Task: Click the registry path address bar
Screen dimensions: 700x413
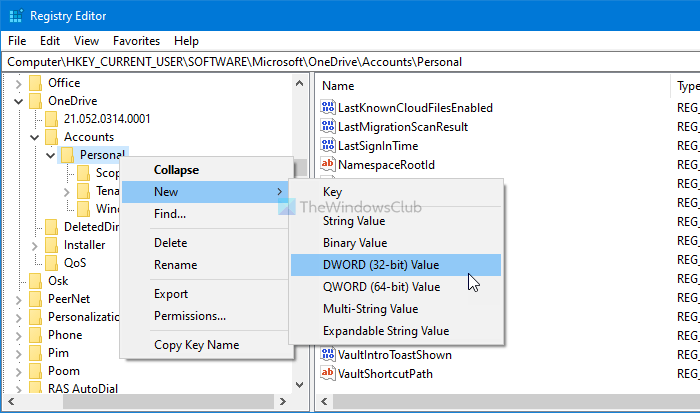Action: point(351,62)
